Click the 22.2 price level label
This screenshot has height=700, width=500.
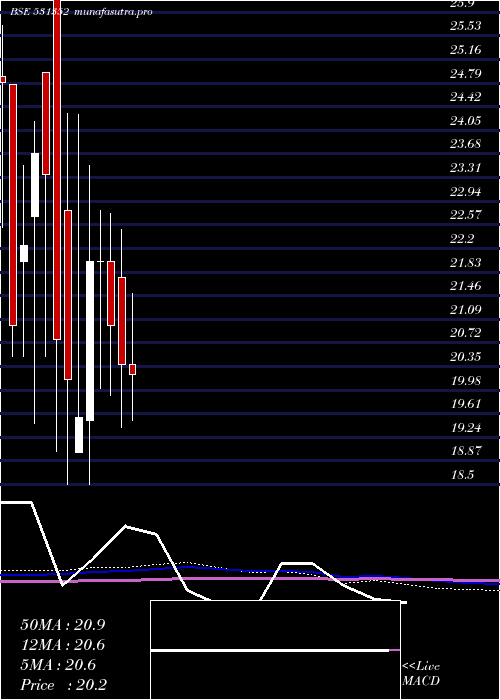[462, 239]
